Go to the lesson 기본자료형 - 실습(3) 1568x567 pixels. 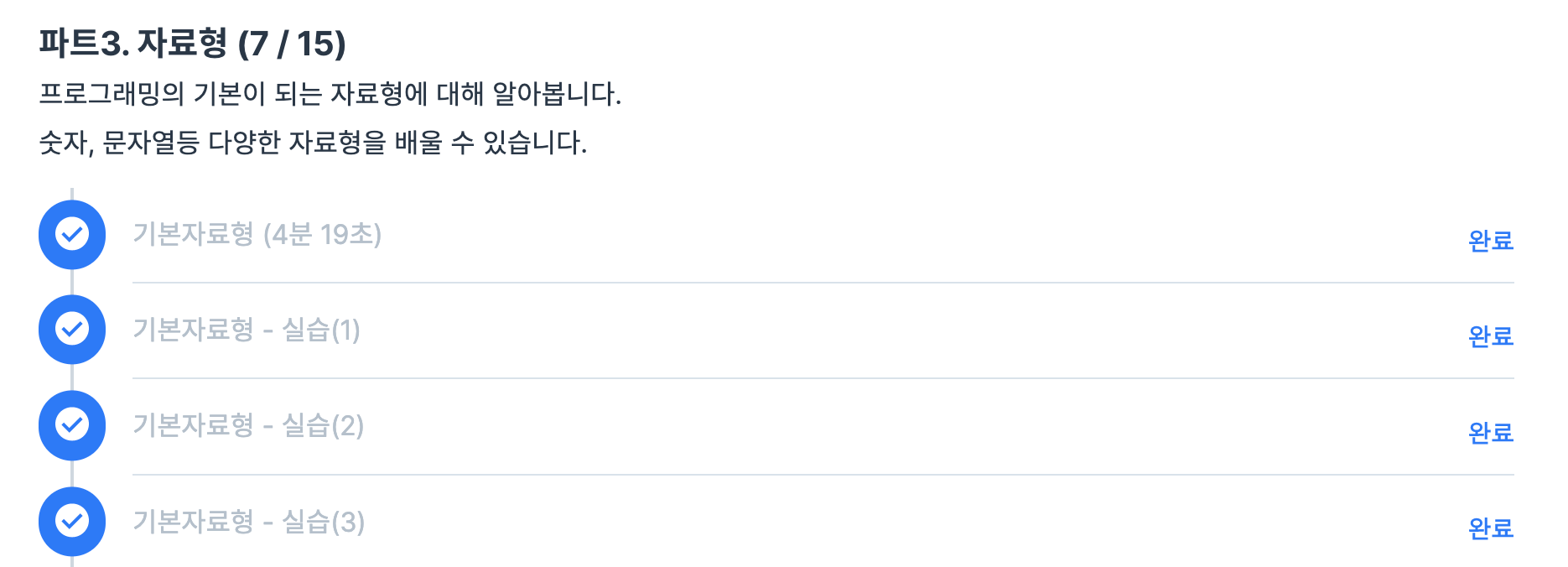(248, 522)
